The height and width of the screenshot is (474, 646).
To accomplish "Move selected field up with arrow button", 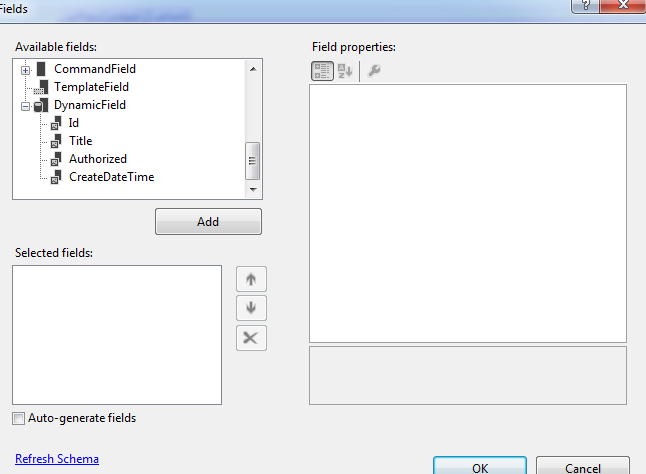I will (x=251, y=279).
